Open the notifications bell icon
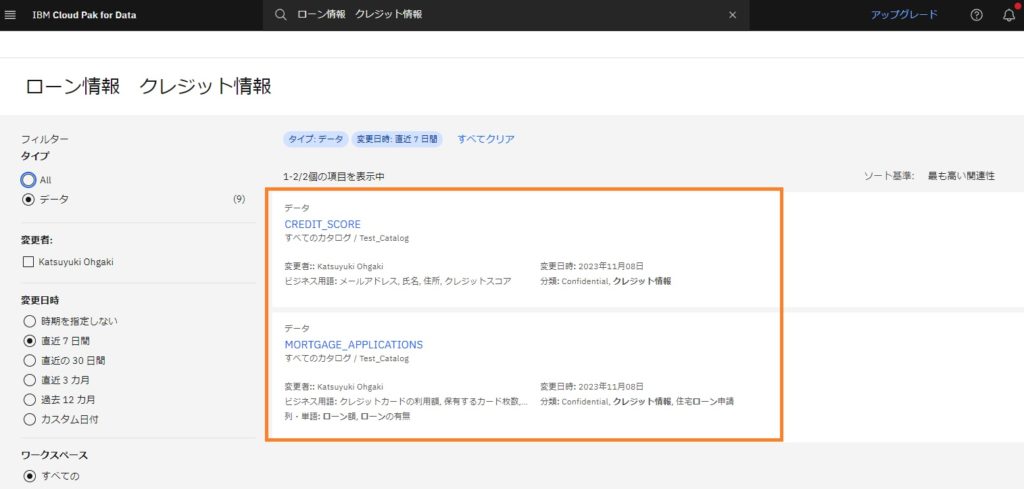The width and height of the screenshot is (1024, 489). coord(1009,15)
